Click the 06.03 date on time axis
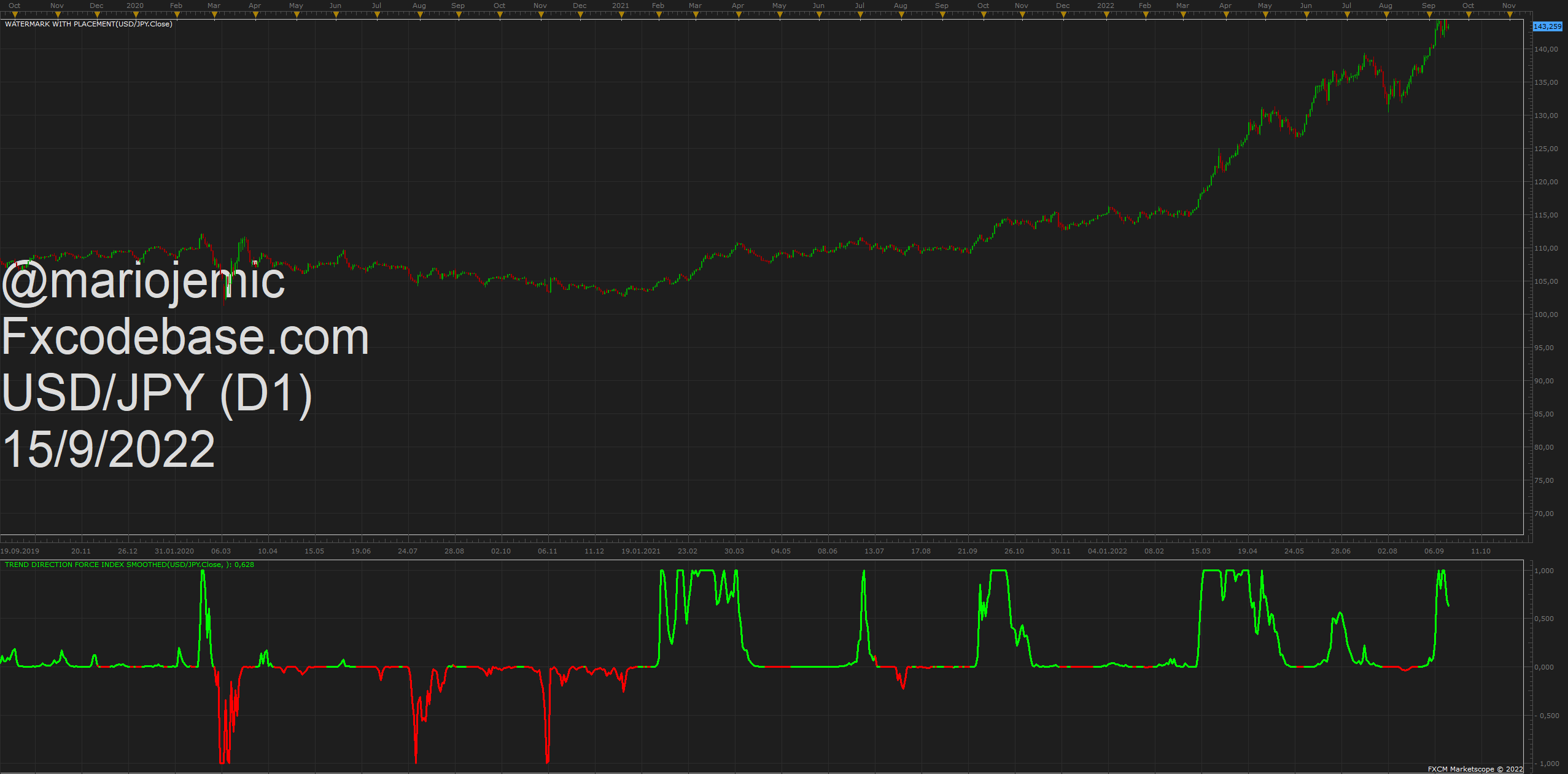1568x774 pixels. click(221, 551)
